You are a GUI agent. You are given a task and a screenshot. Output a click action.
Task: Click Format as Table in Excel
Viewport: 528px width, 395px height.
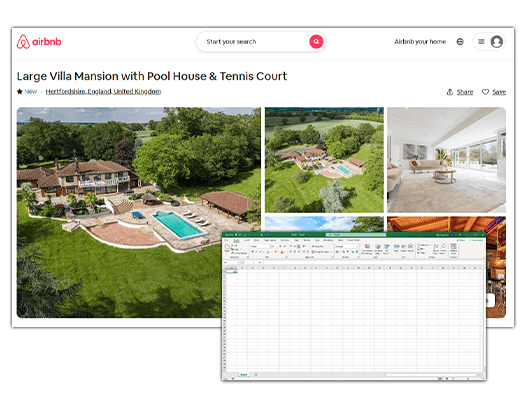[378, 249]
